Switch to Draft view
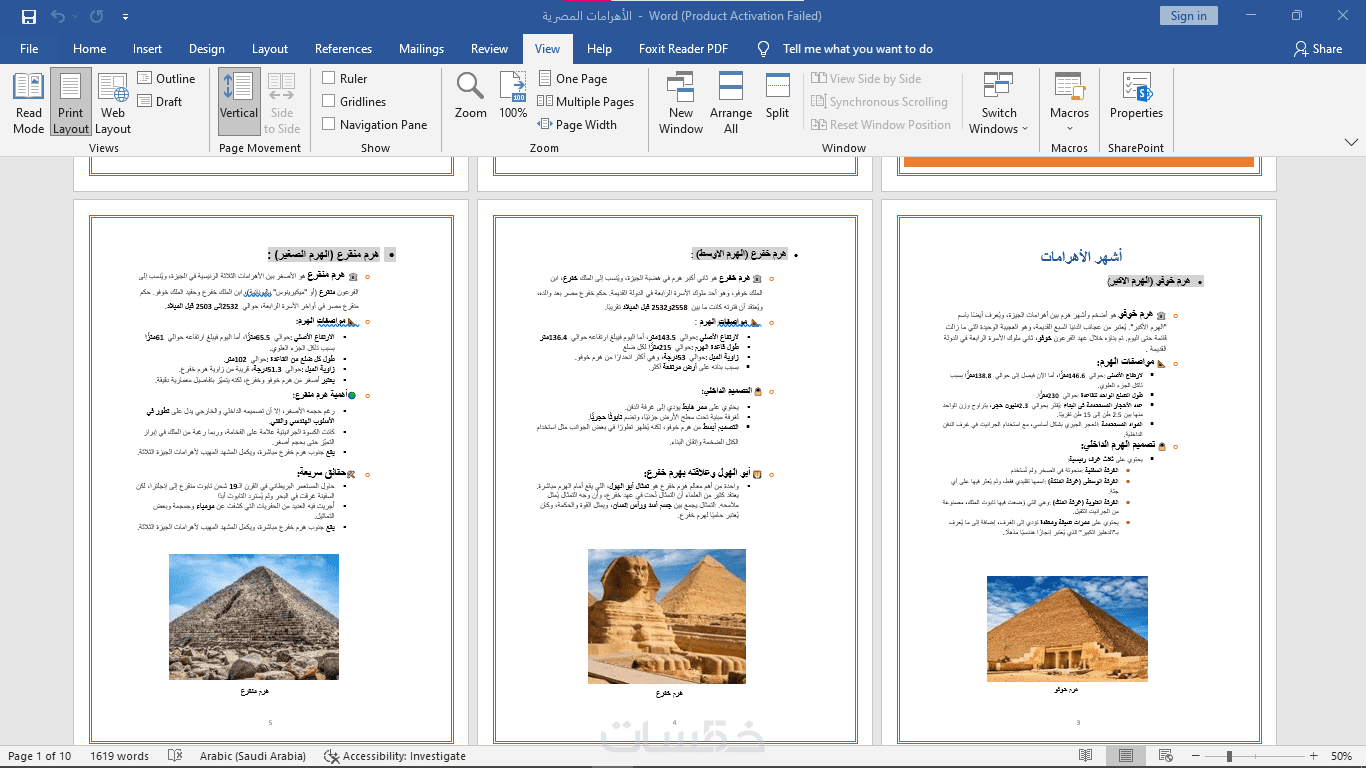1366x768 pixels. pyautogui.click(x=160, y=101)
